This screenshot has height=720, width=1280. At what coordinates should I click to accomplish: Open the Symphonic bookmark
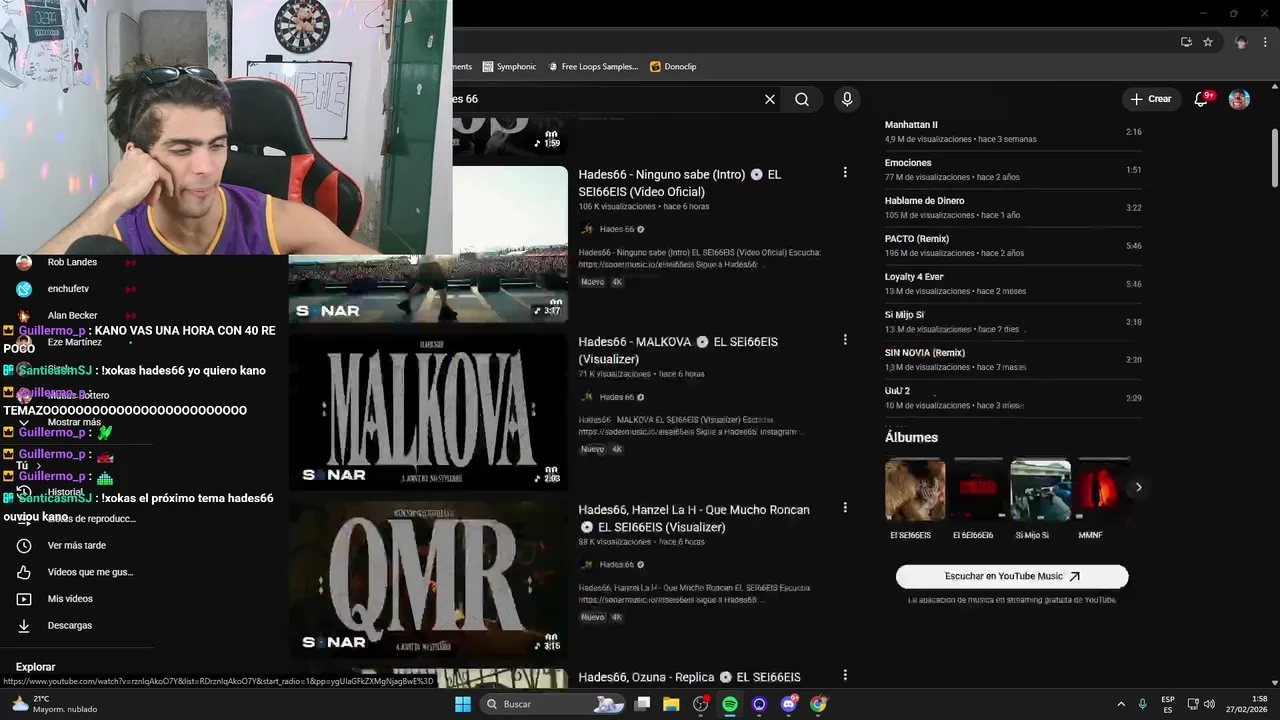tap(509, 67)
